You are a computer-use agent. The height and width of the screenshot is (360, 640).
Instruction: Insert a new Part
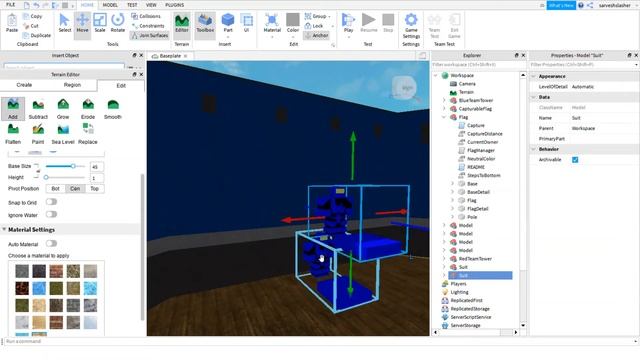point(228,23)
